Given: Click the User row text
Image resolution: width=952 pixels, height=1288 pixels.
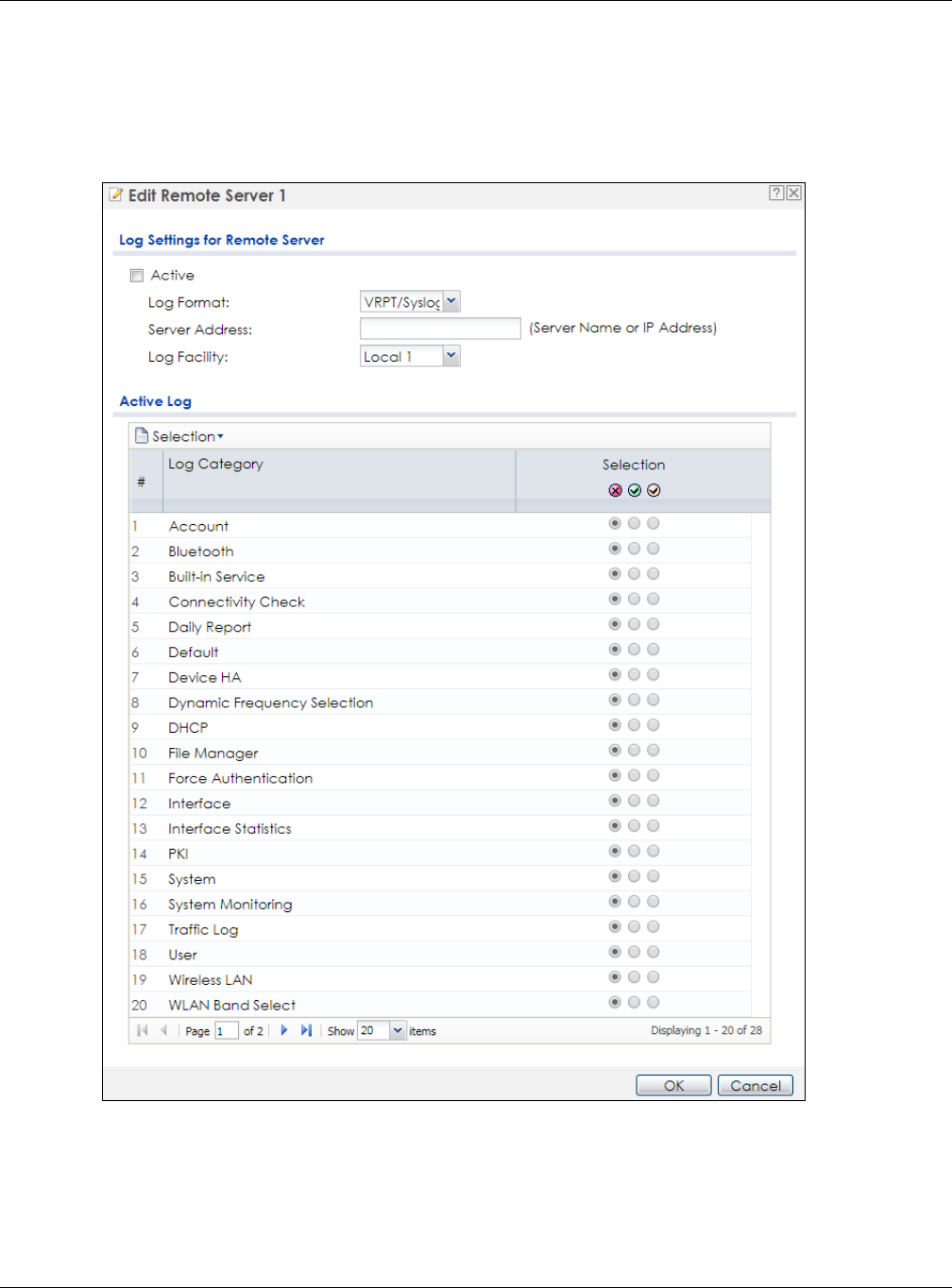Looking at the screenshot, I should click(x=182, y=955).
